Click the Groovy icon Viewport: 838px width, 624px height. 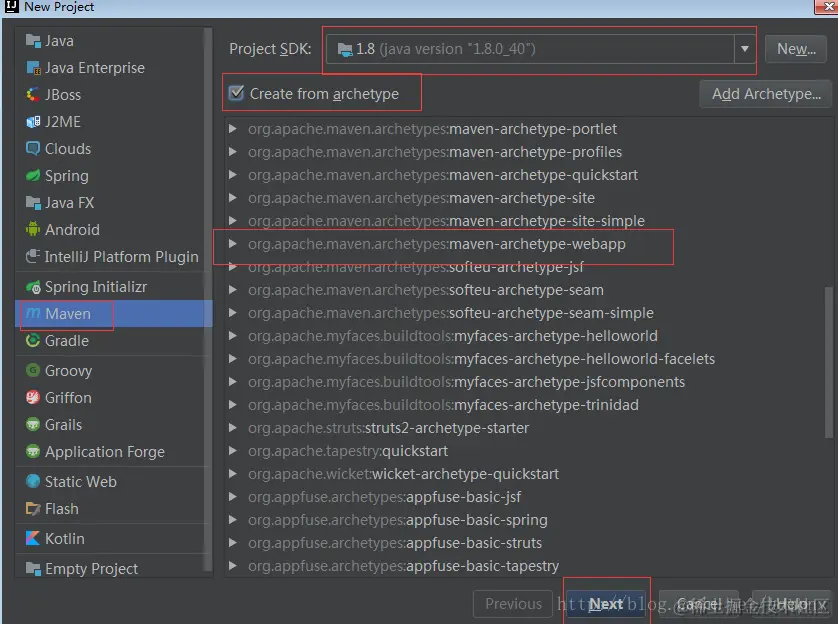[x=33, y=370]
